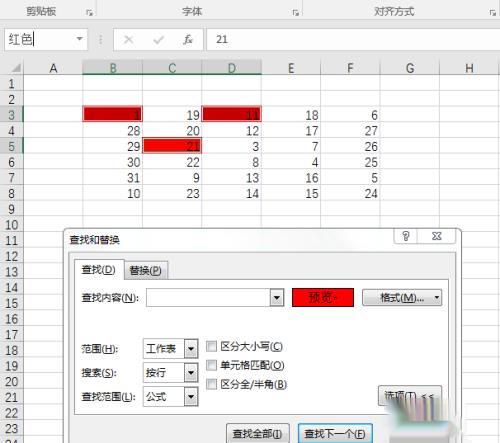Select row 15 header

[12, 303]
